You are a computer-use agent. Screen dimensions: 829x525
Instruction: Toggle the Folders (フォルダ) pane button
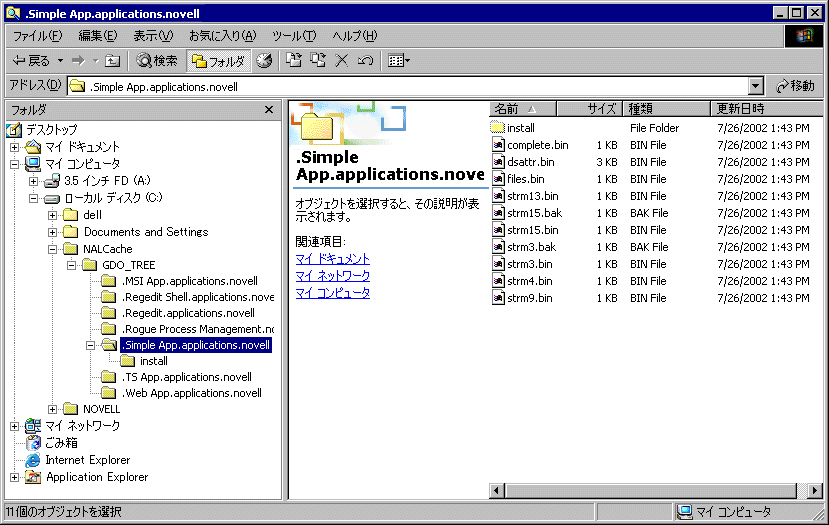[x=218, y=61]
